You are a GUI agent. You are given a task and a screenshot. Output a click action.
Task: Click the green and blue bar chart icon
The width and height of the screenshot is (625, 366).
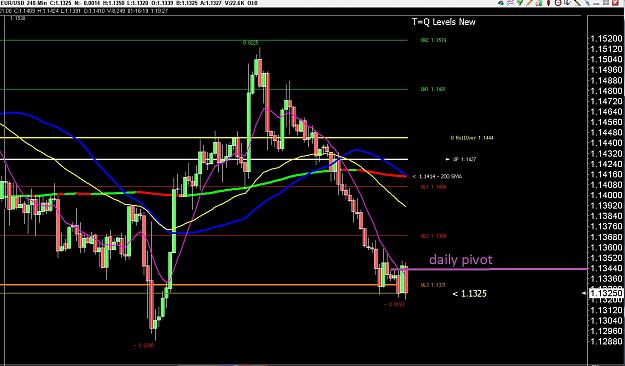[x=539, y=3]
